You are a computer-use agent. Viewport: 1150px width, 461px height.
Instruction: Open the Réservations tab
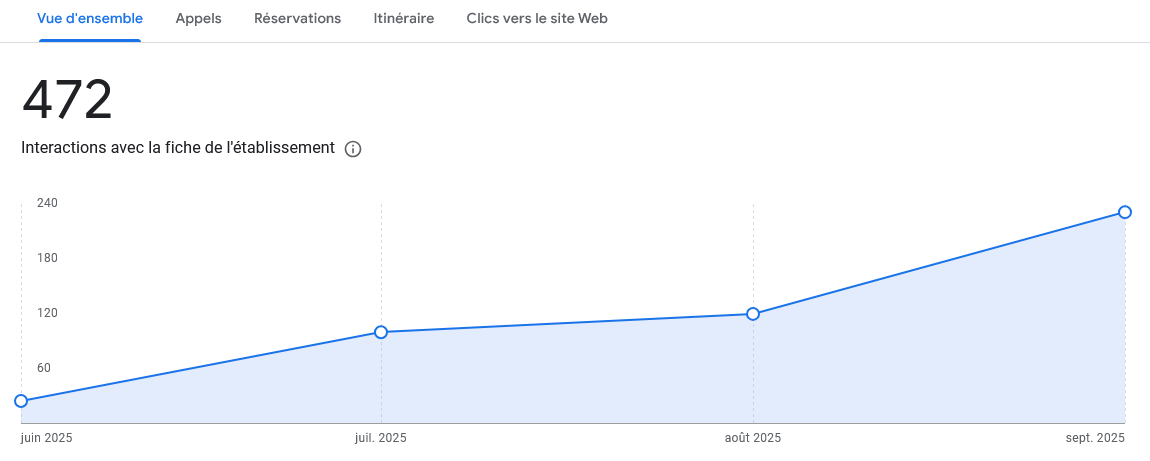point(297,19)
